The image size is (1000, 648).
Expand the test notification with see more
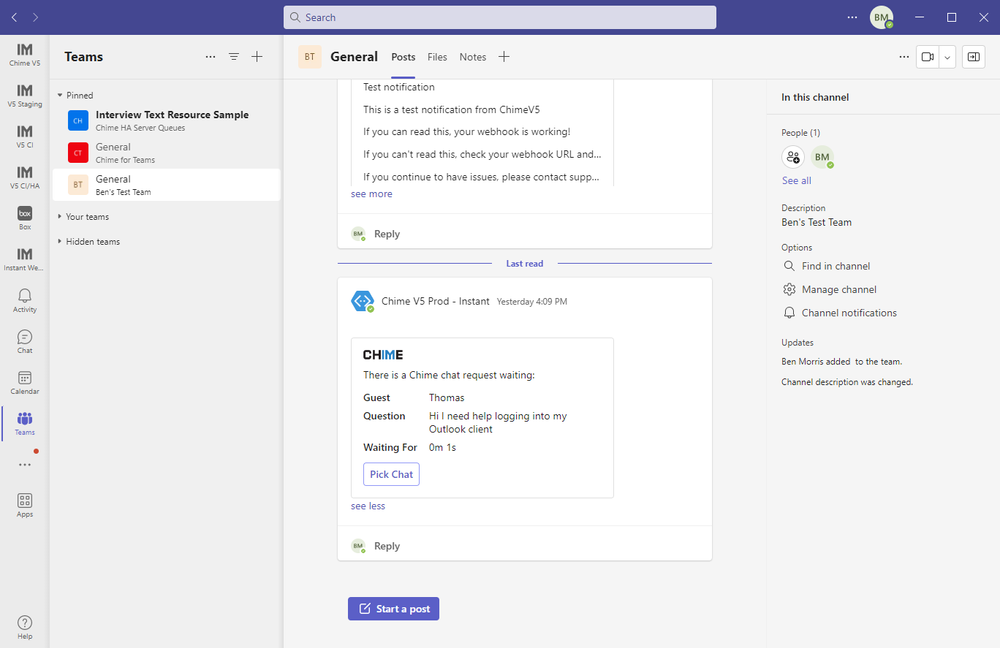coord(371,194)
